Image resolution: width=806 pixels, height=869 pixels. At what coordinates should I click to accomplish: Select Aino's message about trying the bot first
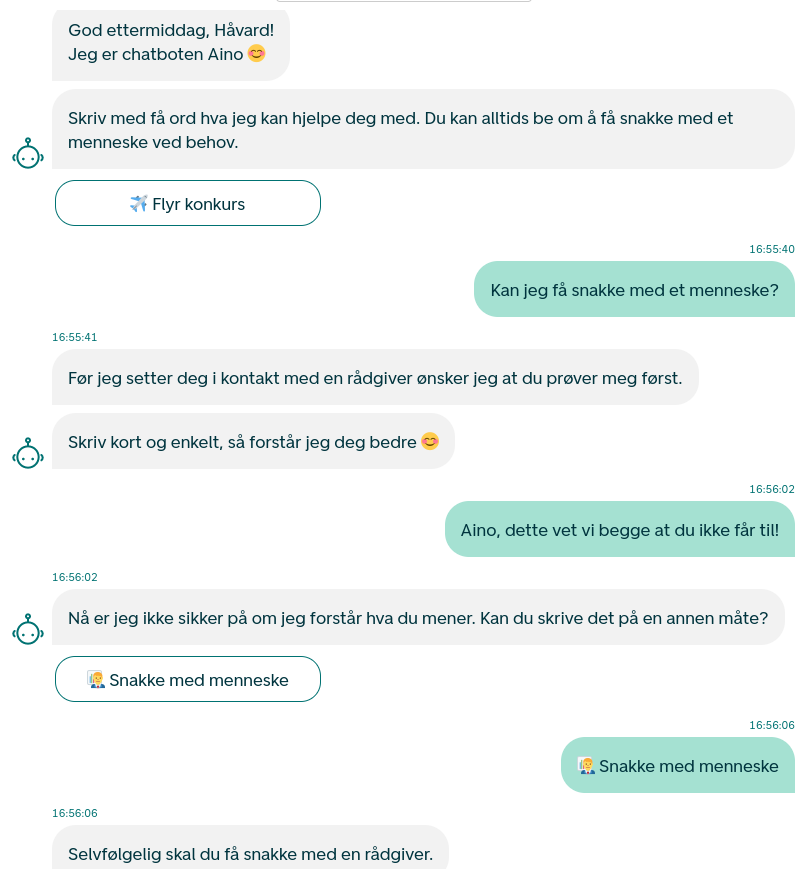377,377
